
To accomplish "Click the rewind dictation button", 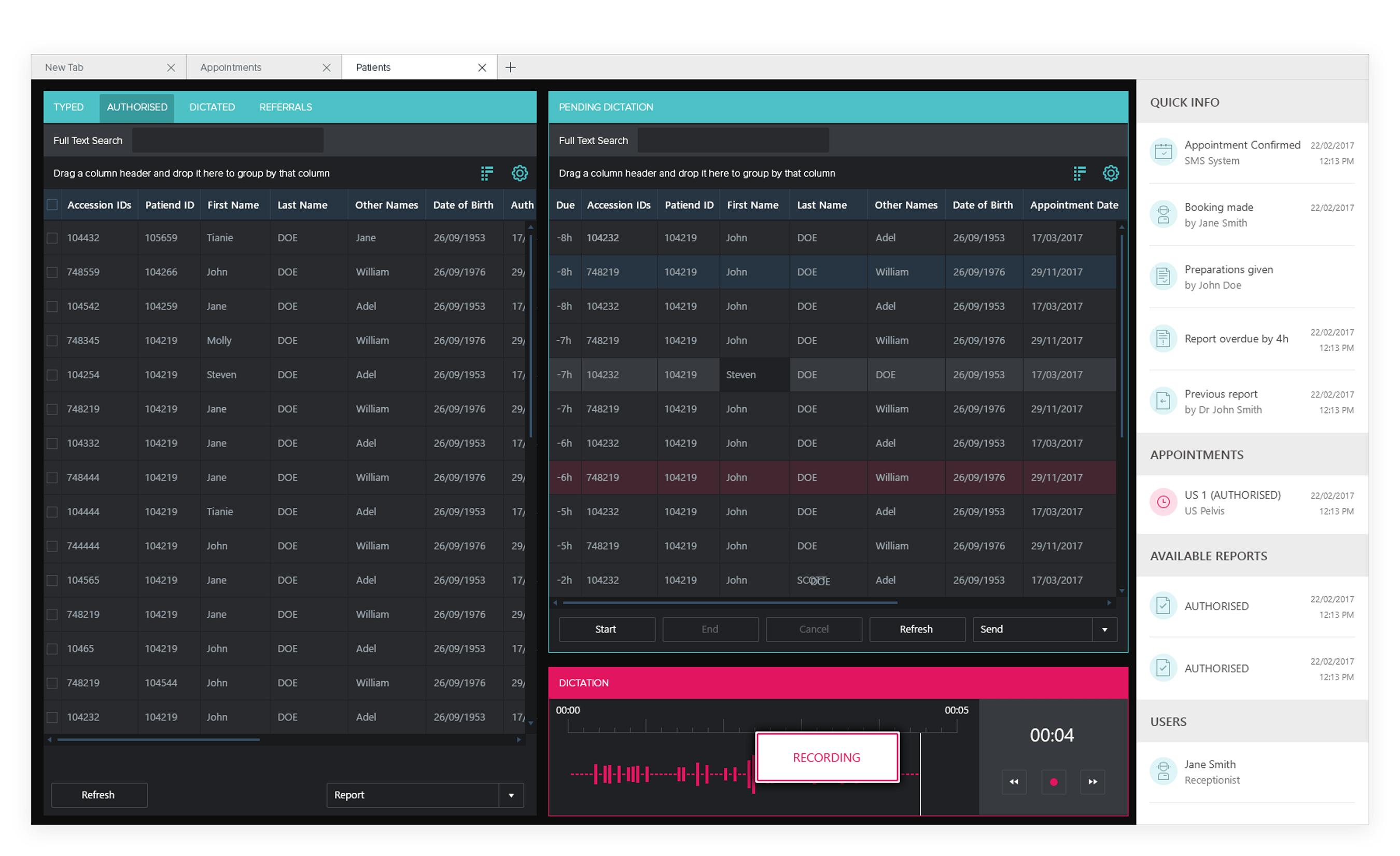I will (x=1014, y=781).
